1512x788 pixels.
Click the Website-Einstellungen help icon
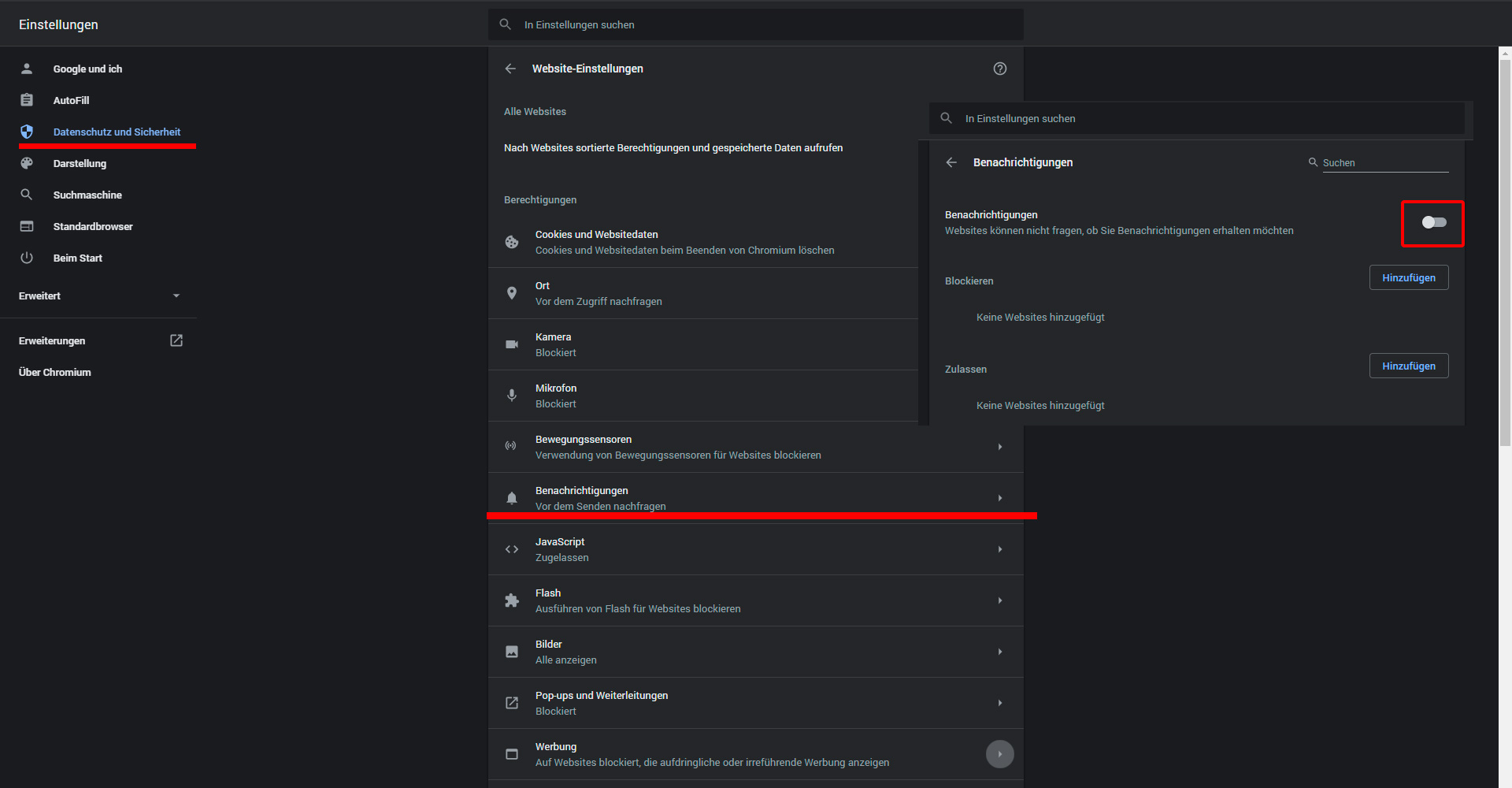1000,69
